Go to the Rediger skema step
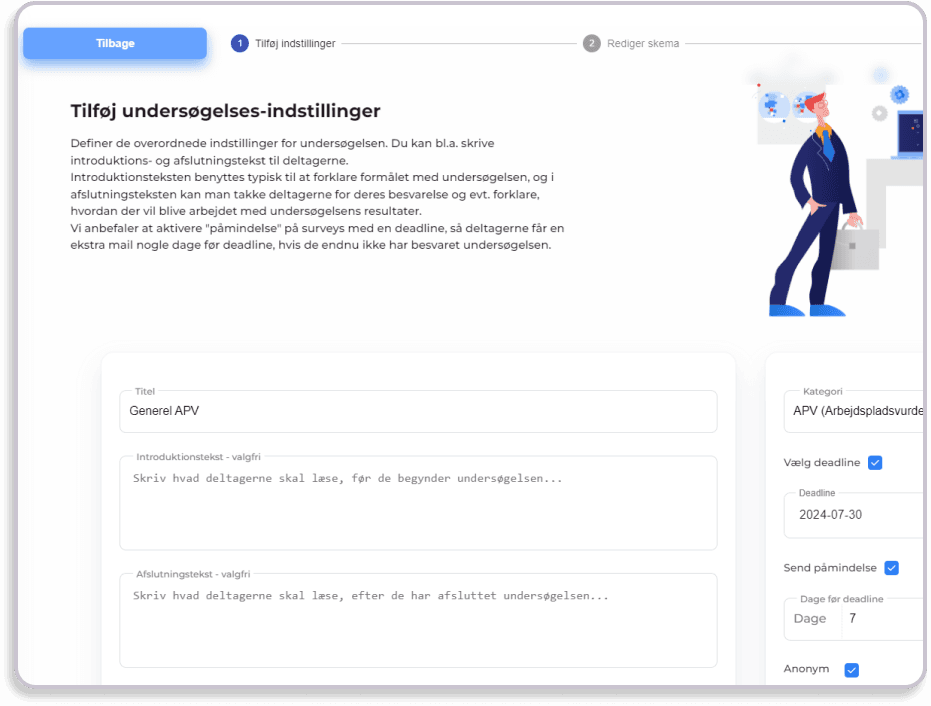This screenshot has height=706, width=931. pyautogui.click(x=643, y=44)
